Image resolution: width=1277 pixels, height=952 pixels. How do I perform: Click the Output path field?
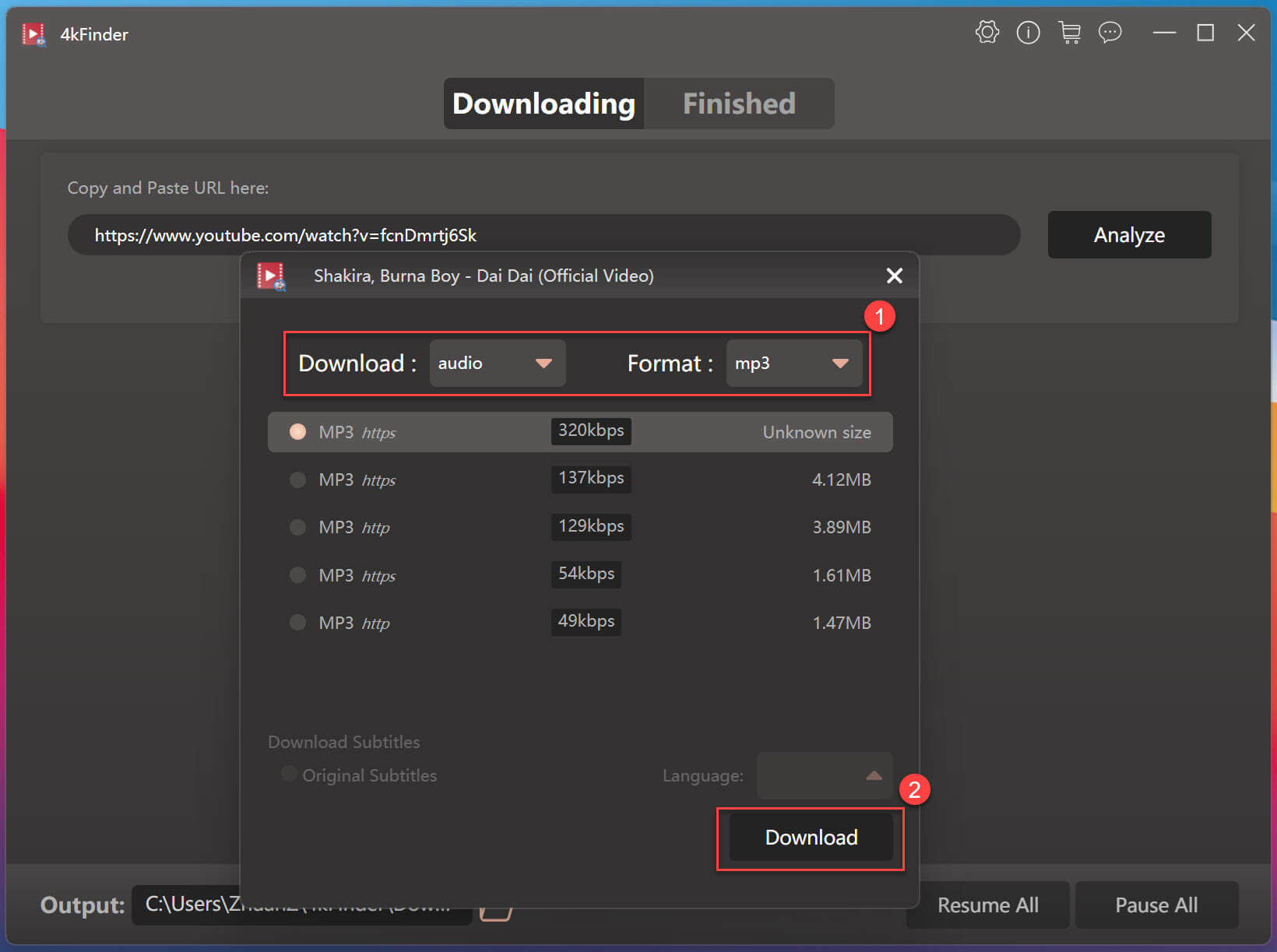click(x=302, y=905)
